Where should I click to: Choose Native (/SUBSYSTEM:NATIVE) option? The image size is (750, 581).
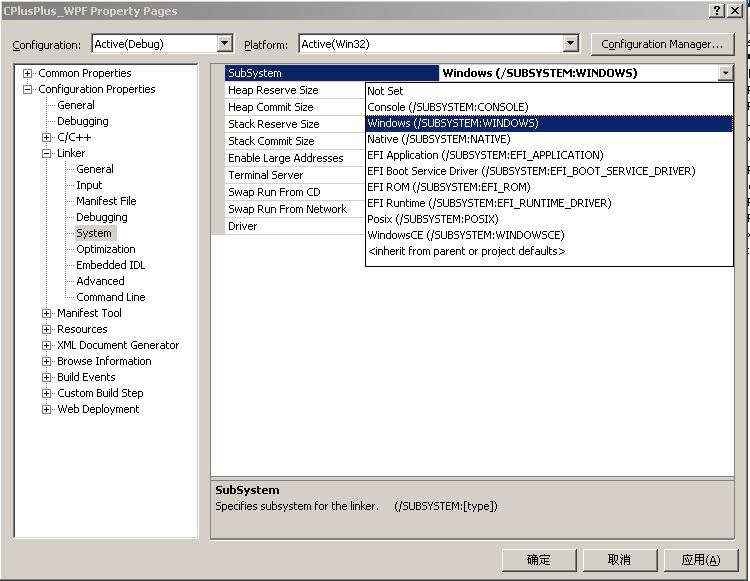point(549,139)
